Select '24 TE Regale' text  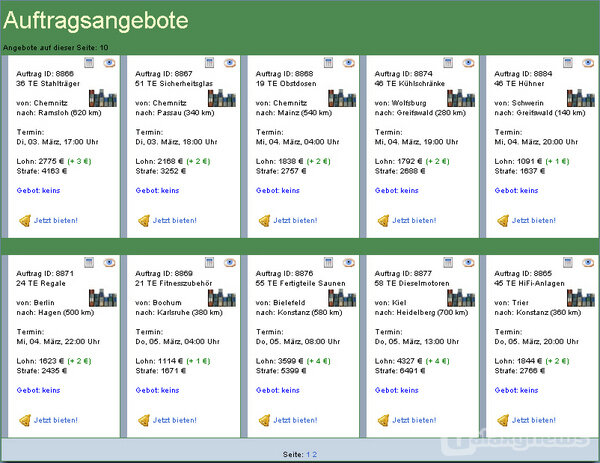[x=41, y=284]
